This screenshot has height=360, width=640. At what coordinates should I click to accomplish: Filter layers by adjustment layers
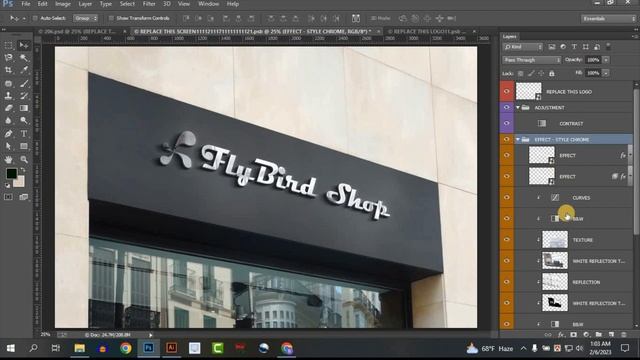click(x=563, y=47)
